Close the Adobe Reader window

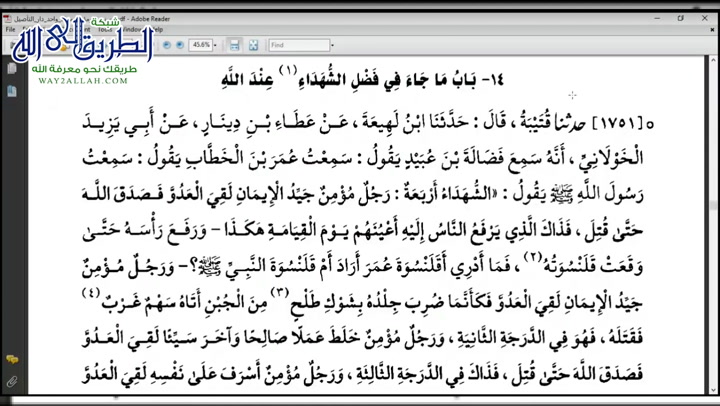tap(705, 18)
